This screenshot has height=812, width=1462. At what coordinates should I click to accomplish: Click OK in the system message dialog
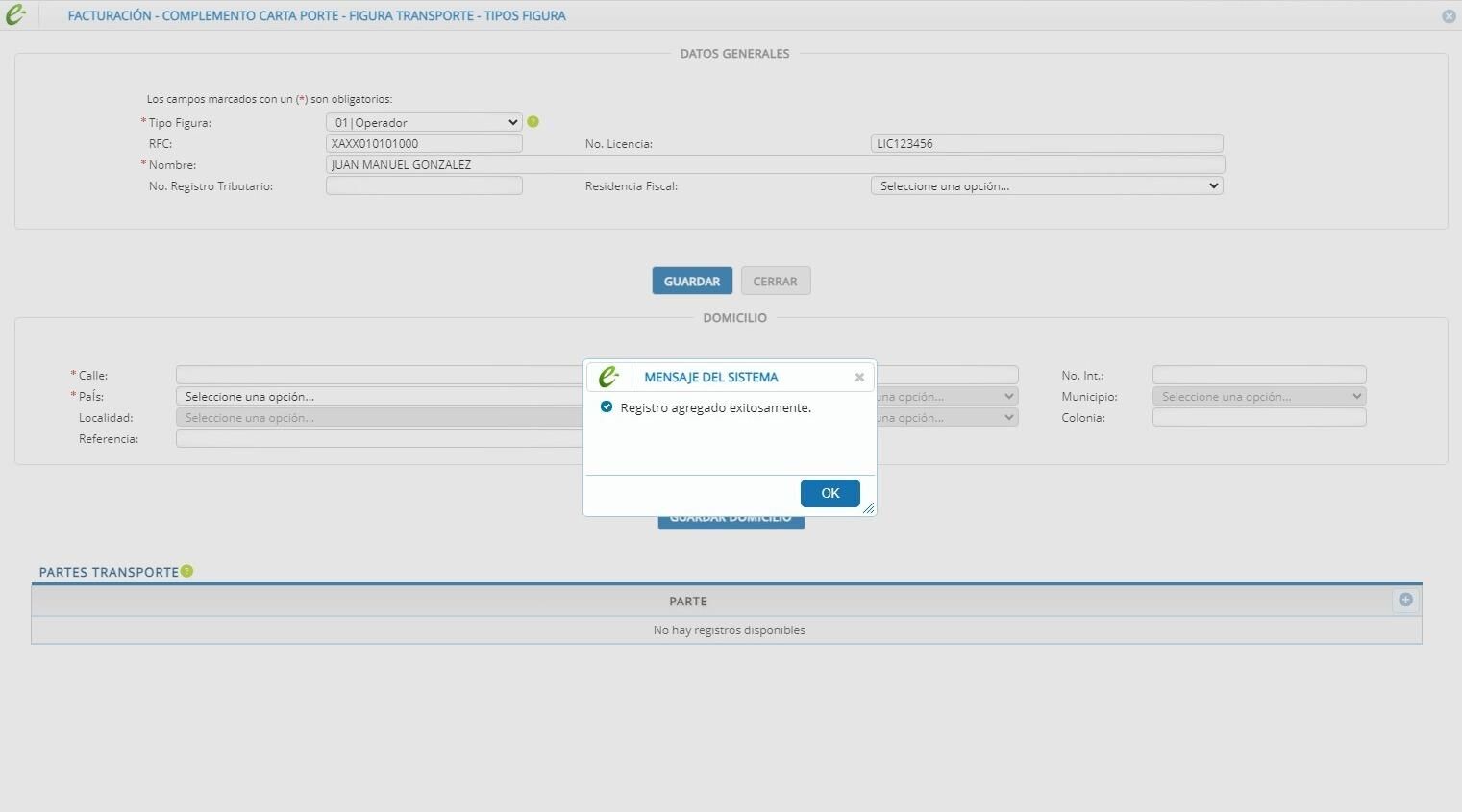(x=830, y=493)
